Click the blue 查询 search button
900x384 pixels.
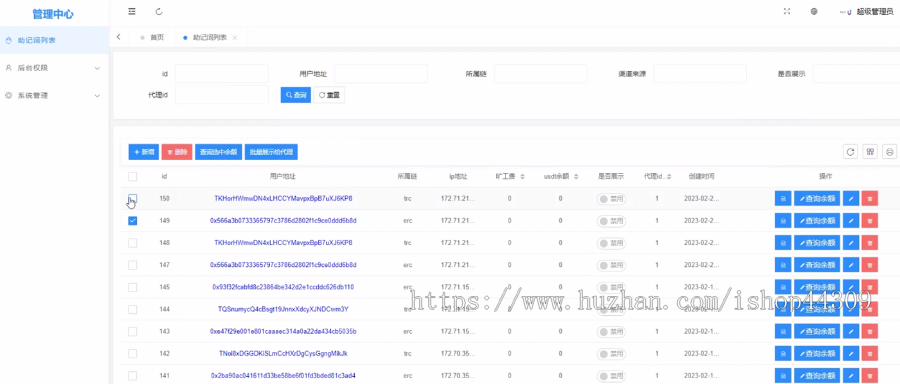click(296, 95)
